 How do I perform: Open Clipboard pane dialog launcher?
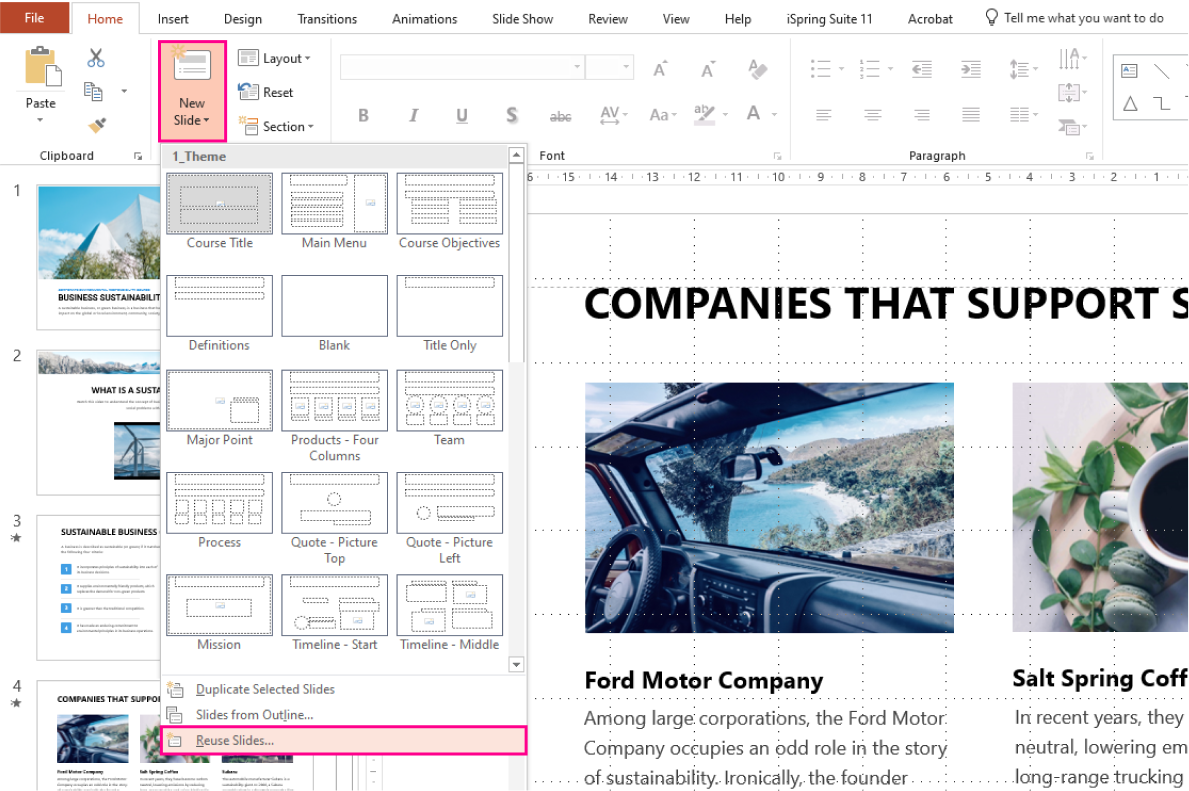coord(138,156)
